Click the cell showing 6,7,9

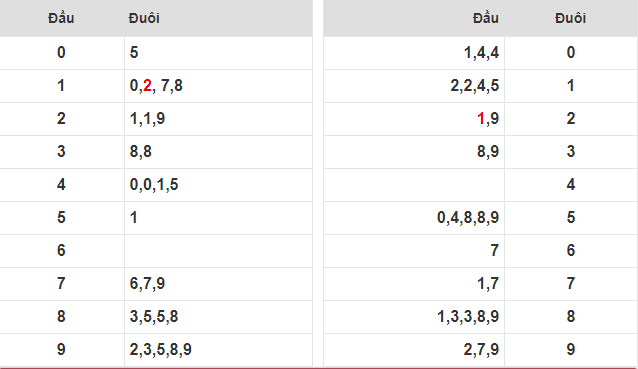[x=218, y=284]
